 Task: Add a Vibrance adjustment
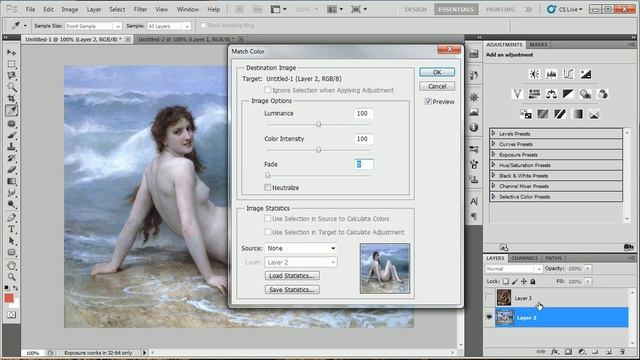(x=517, y=94)
